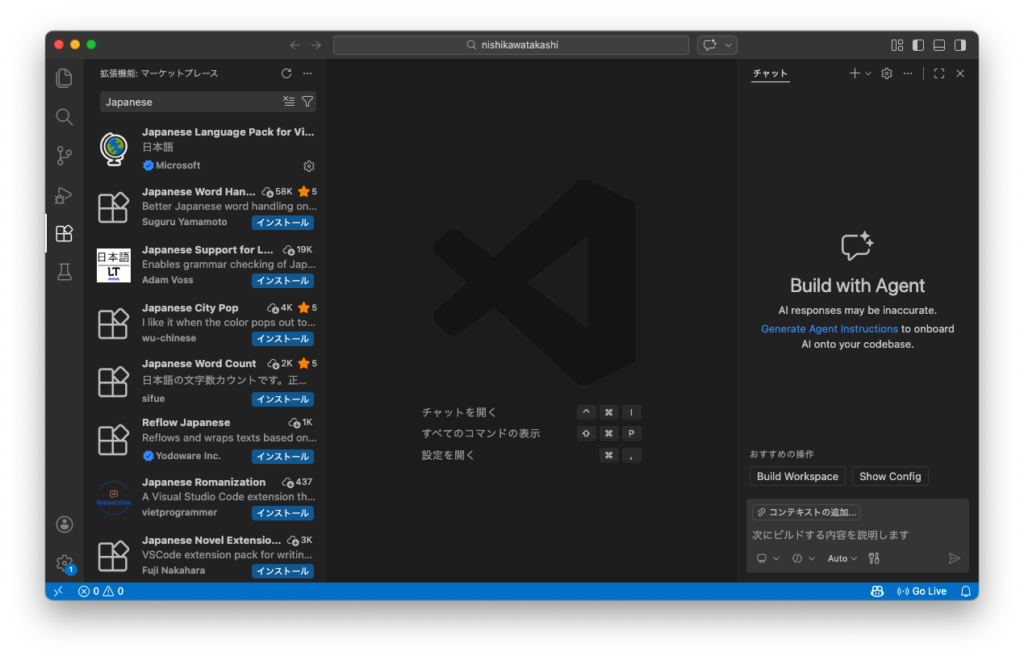Select Japanese Language Pack extension entry

tap(227, 148)
